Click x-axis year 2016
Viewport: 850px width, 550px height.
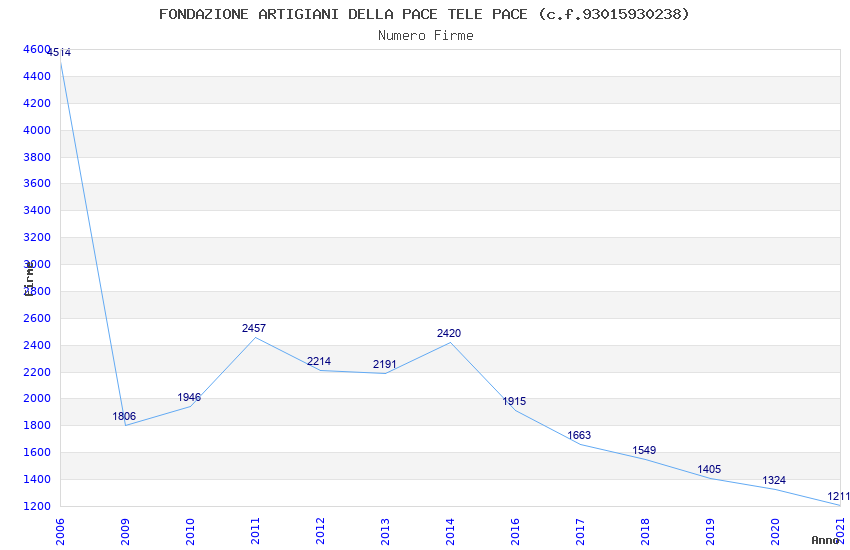pyautogui.click(x=516, y=532)
